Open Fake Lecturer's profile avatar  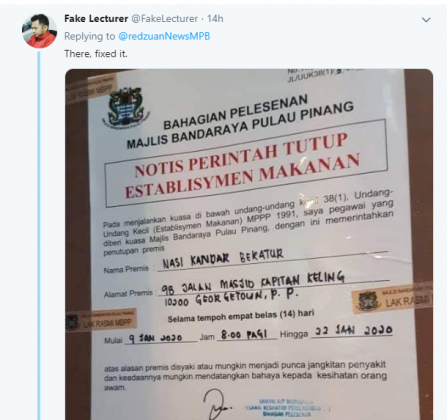39,31
